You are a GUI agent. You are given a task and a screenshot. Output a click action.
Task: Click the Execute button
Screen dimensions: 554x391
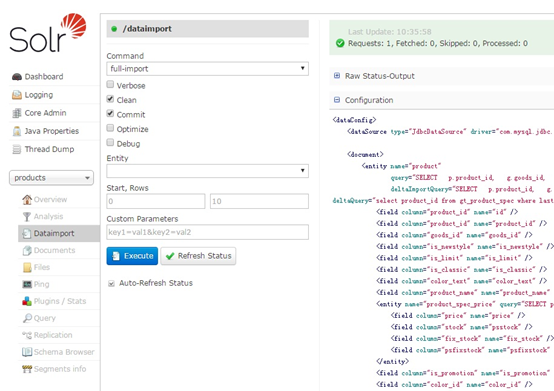(132, 256)
